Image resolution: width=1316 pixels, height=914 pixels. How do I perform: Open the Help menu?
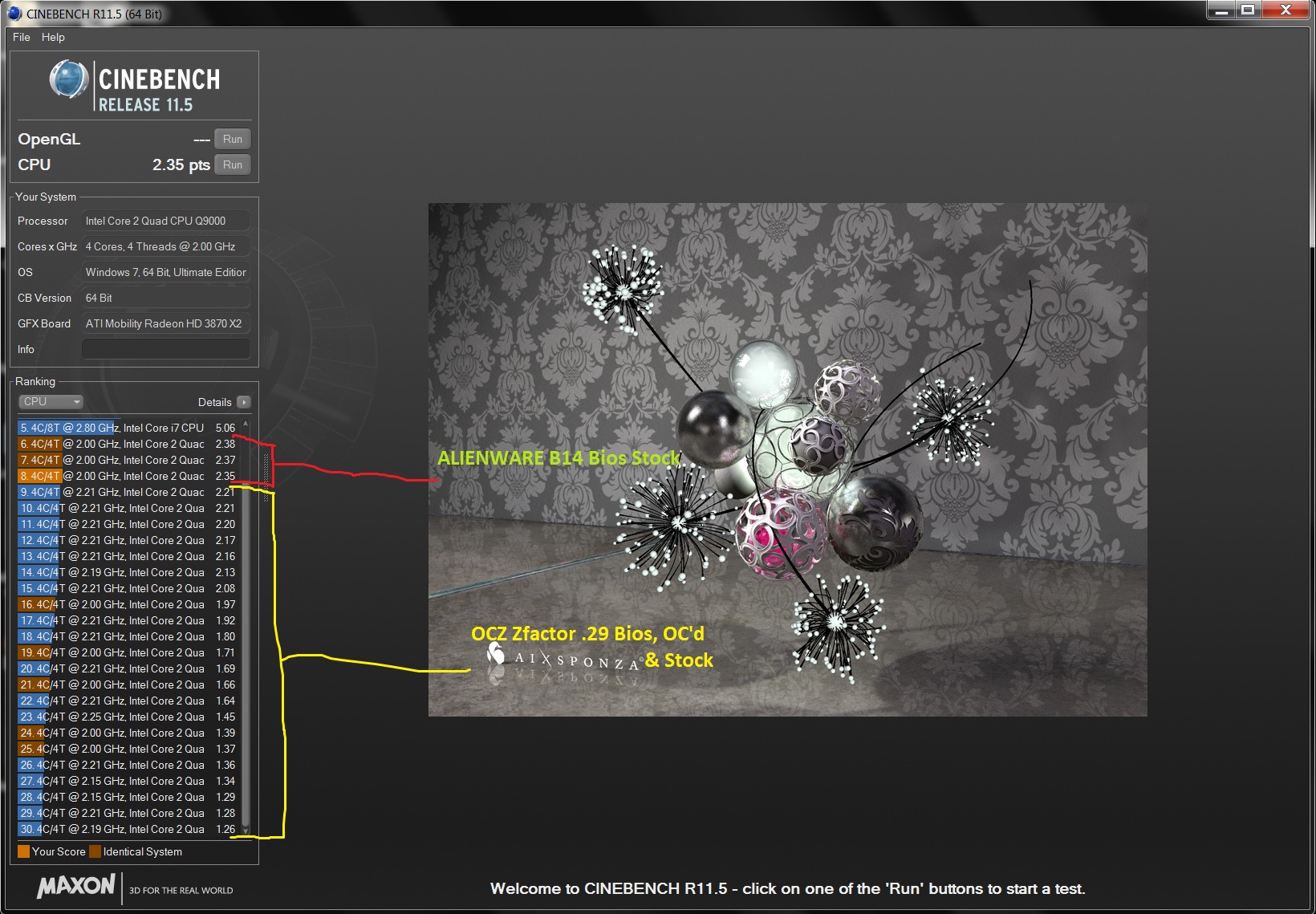pyautogui.click(x=53, y=37)
